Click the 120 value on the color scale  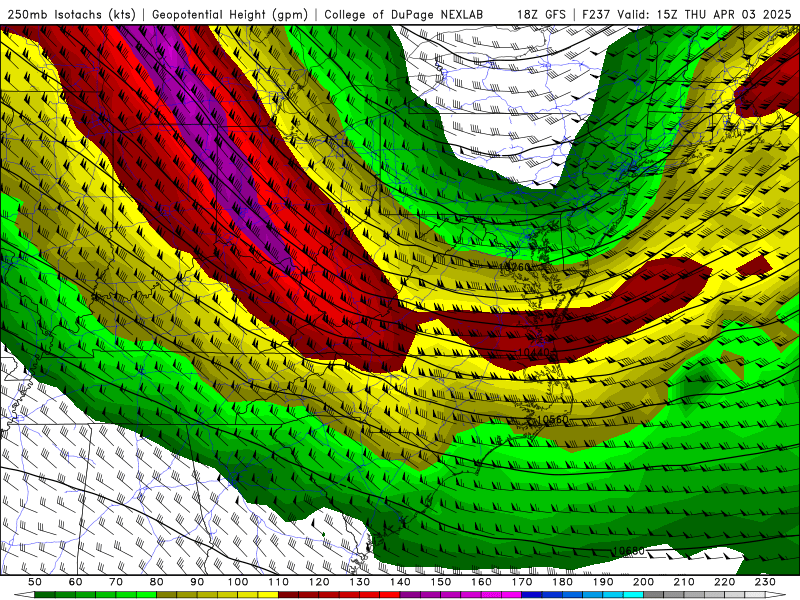pyautogui.click(x=319, y=582)
